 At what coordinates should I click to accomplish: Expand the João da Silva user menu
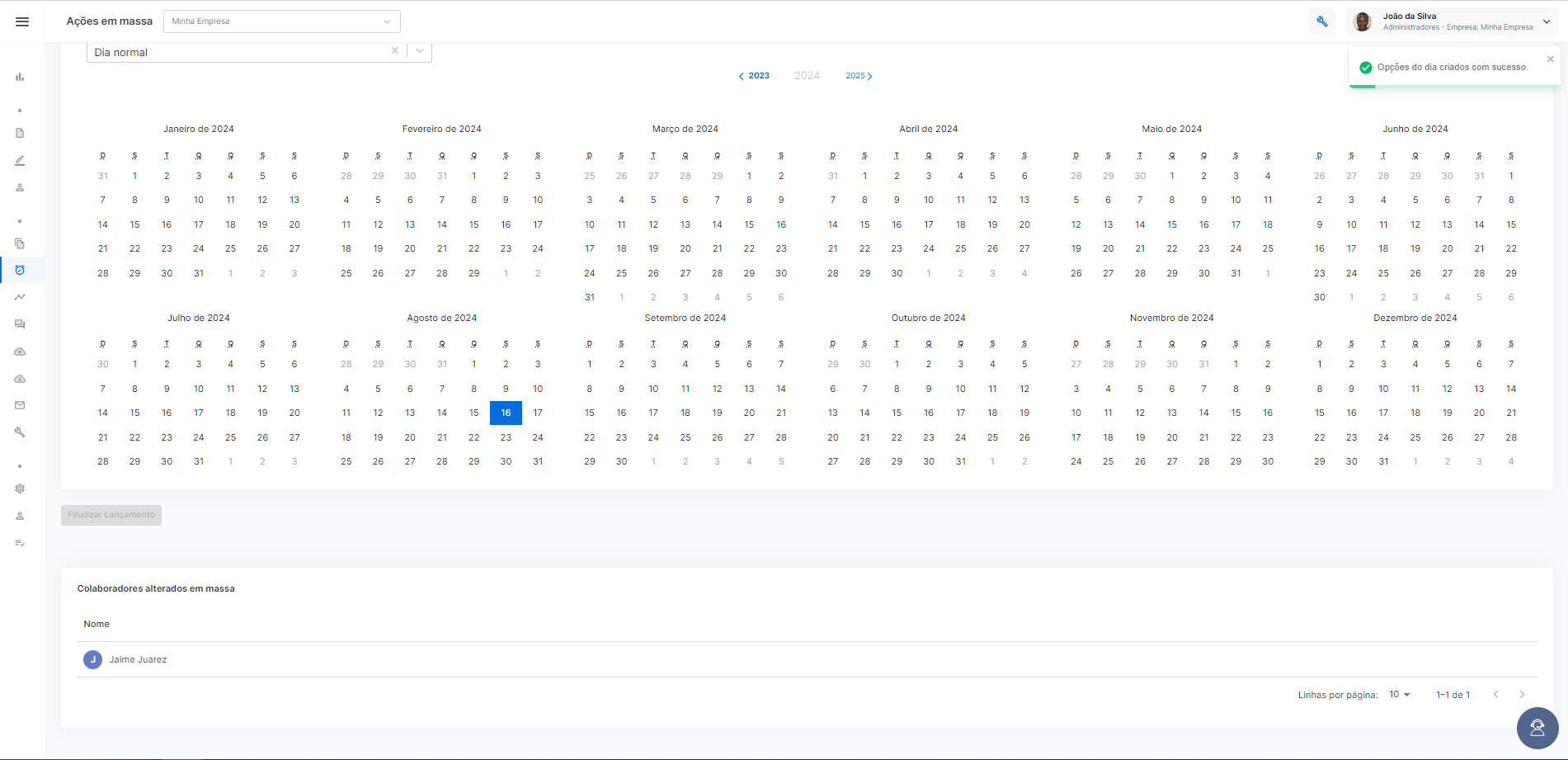(1547, 21)
